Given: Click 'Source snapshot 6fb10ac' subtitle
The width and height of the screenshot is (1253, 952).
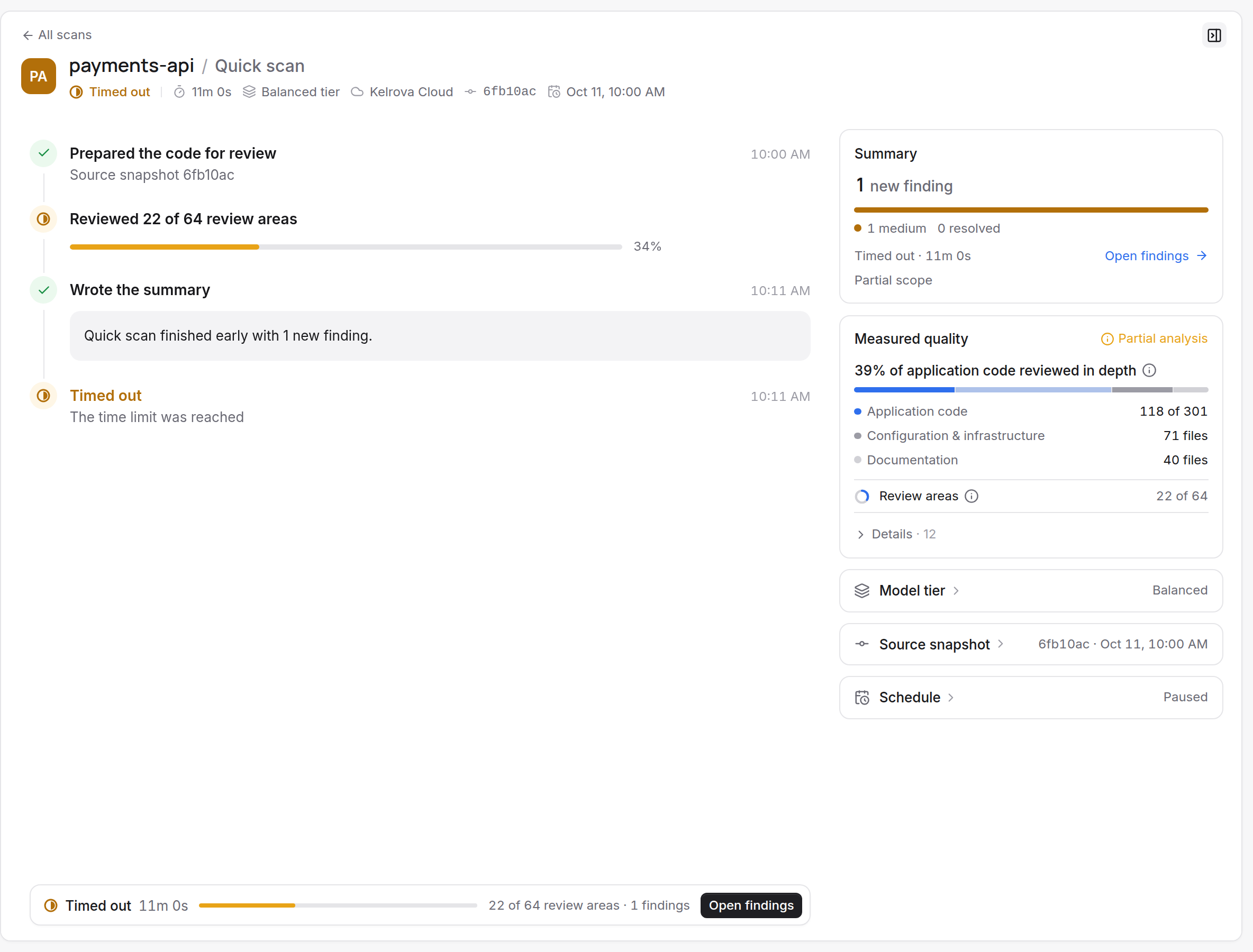Looking at the screenshot, I should [x=152, y=175].
